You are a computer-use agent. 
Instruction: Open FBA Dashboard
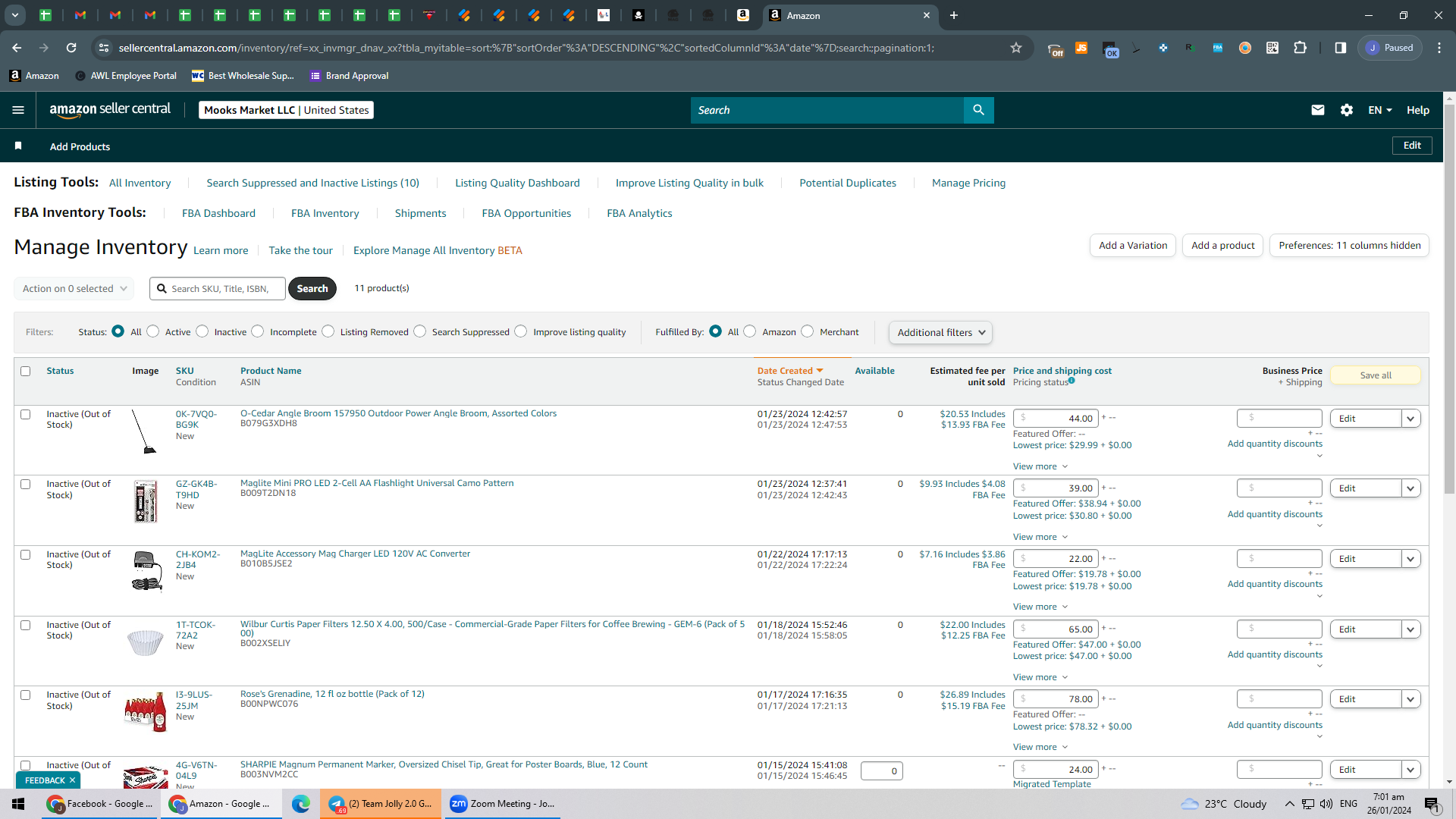click(218, 213)
